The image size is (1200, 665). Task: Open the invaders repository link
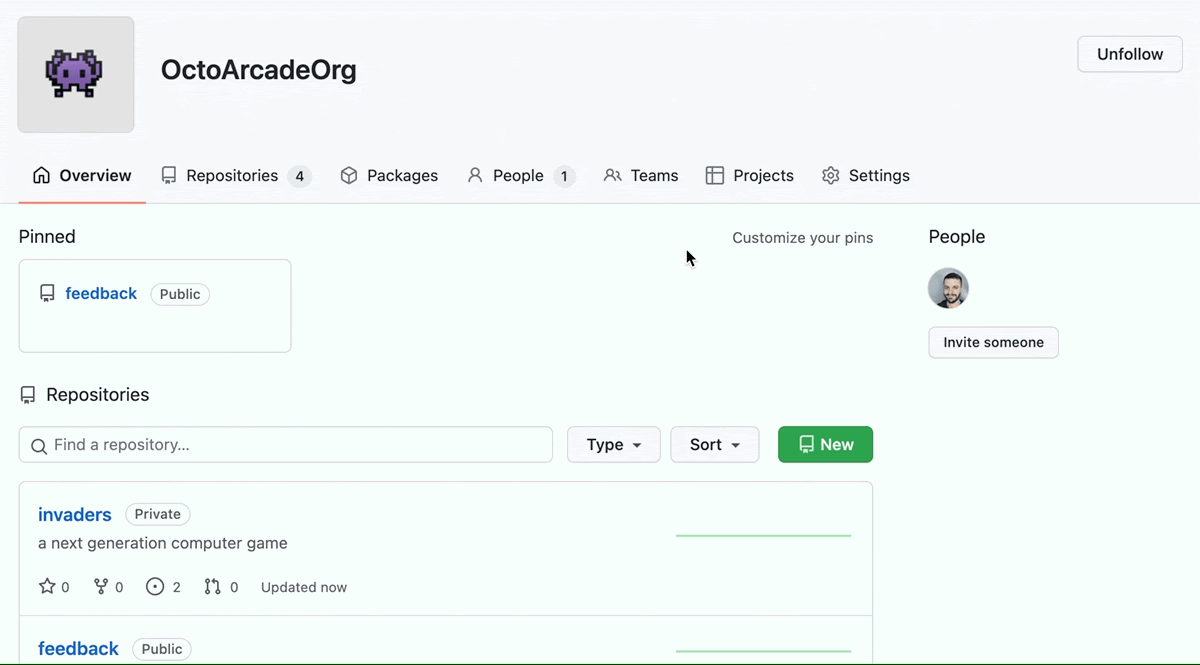(x=75, y=515)
